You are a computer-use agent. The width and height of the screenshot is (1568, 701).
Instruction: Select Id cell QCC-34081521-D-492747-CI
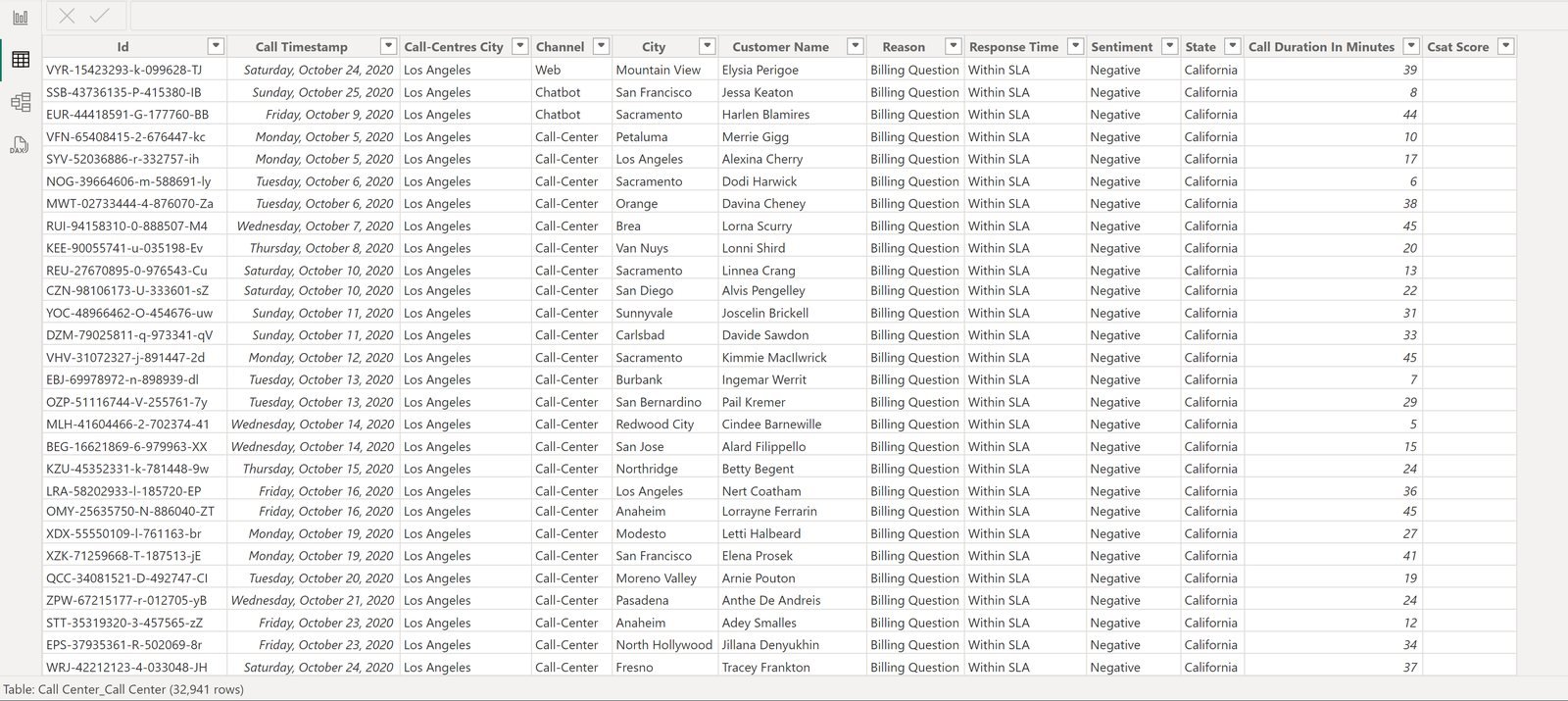coord(126,578)
